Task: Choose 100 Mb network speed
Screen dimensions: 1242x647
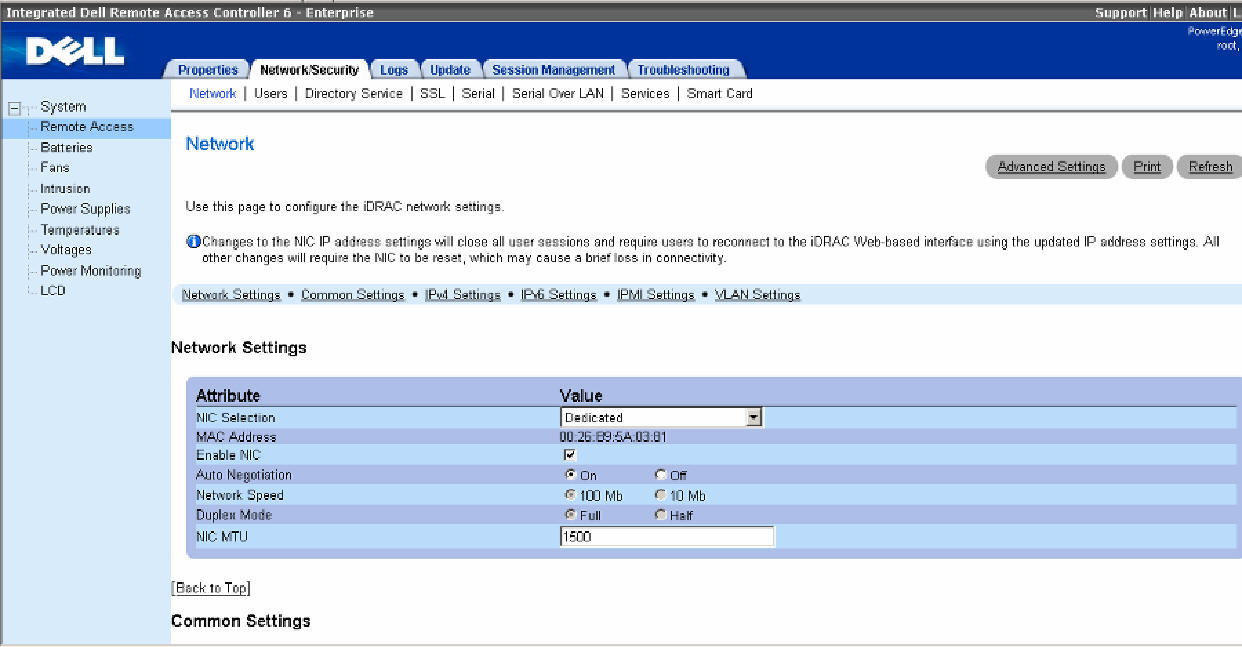Action: 570,495
